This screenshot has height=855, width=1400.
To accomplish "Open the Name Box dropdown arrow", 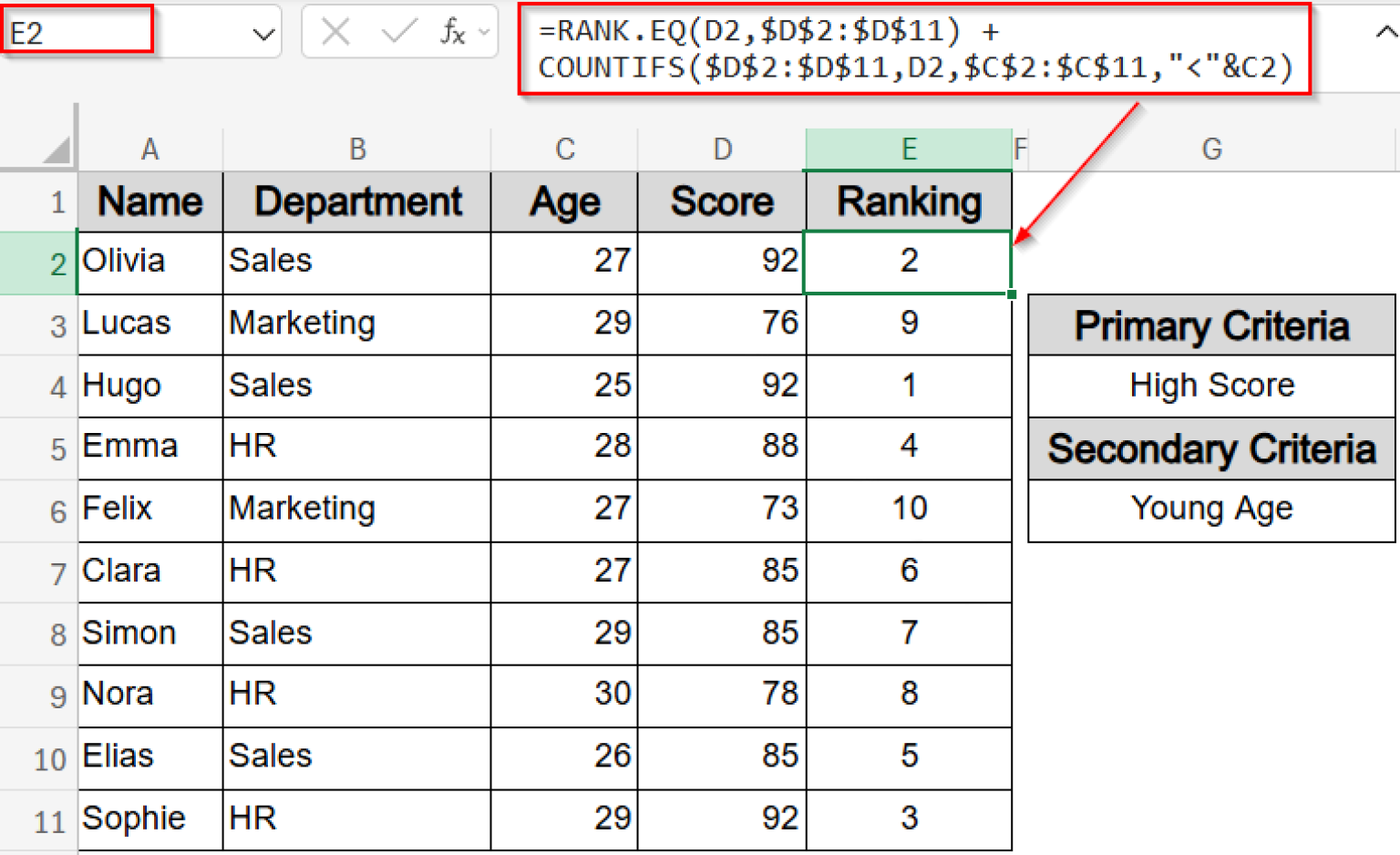I will pyautogui.click(x=263, y=32).
